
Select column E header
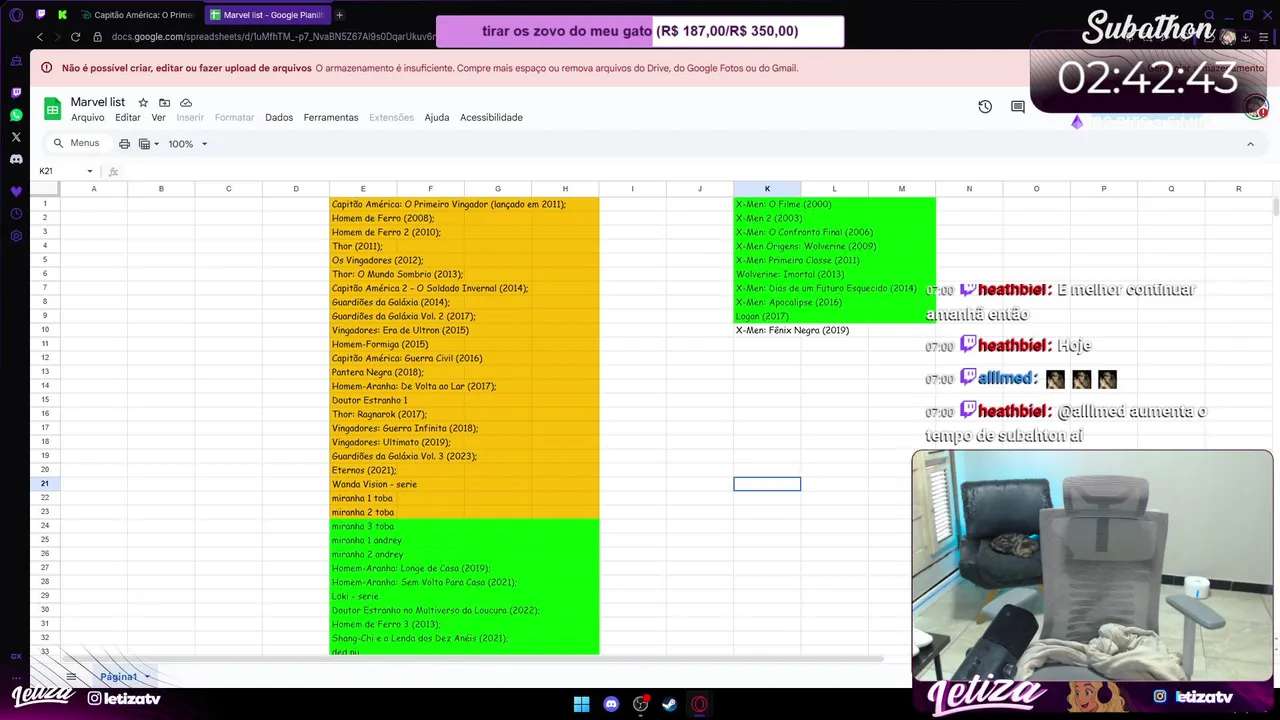pos(363,189)
